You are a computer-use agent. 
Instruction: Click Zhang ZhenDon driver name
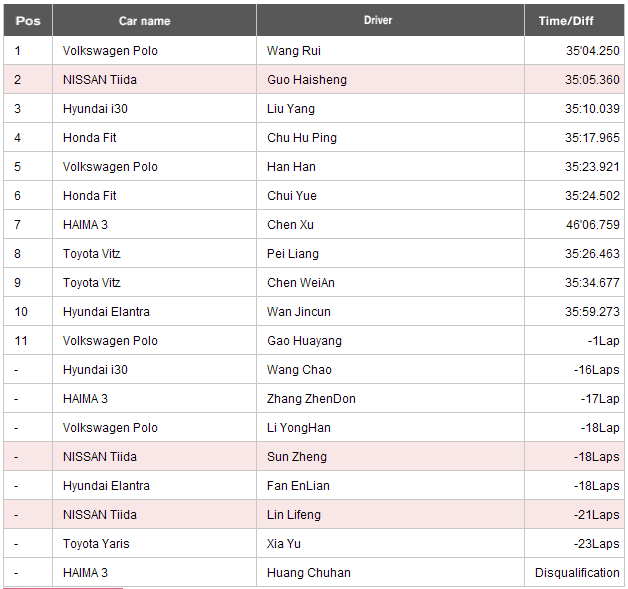coord(311,398)
